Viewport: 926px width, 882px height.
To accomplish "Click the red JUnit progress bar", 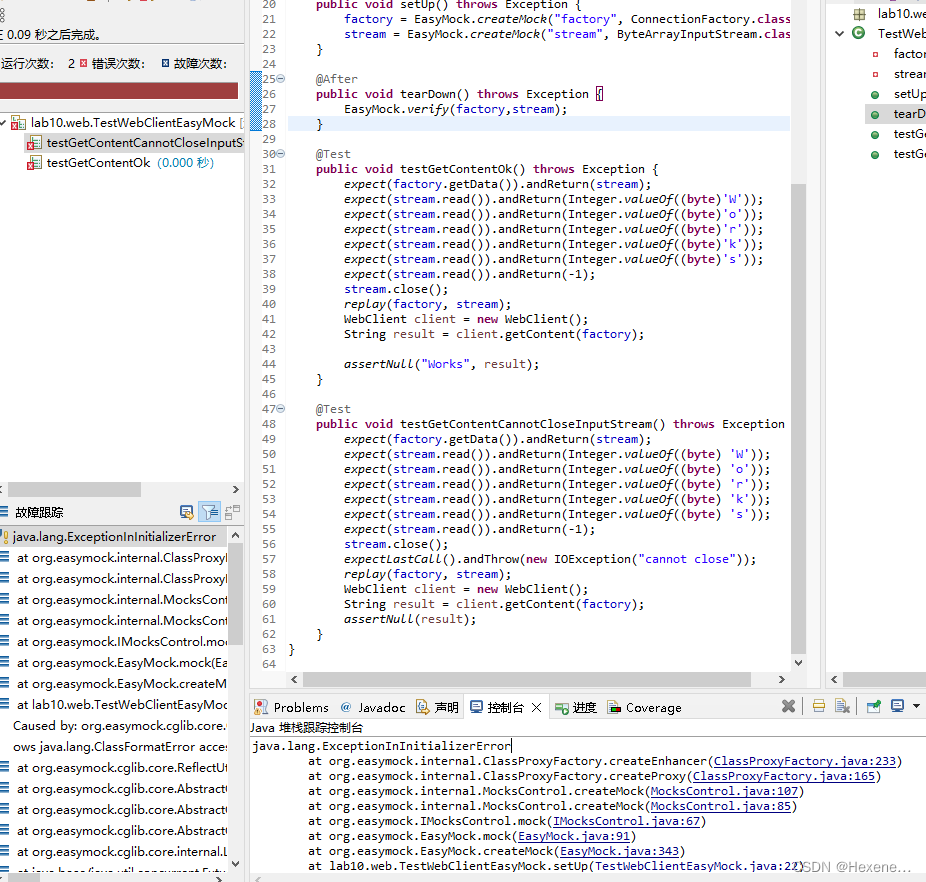I will (119, 90).
